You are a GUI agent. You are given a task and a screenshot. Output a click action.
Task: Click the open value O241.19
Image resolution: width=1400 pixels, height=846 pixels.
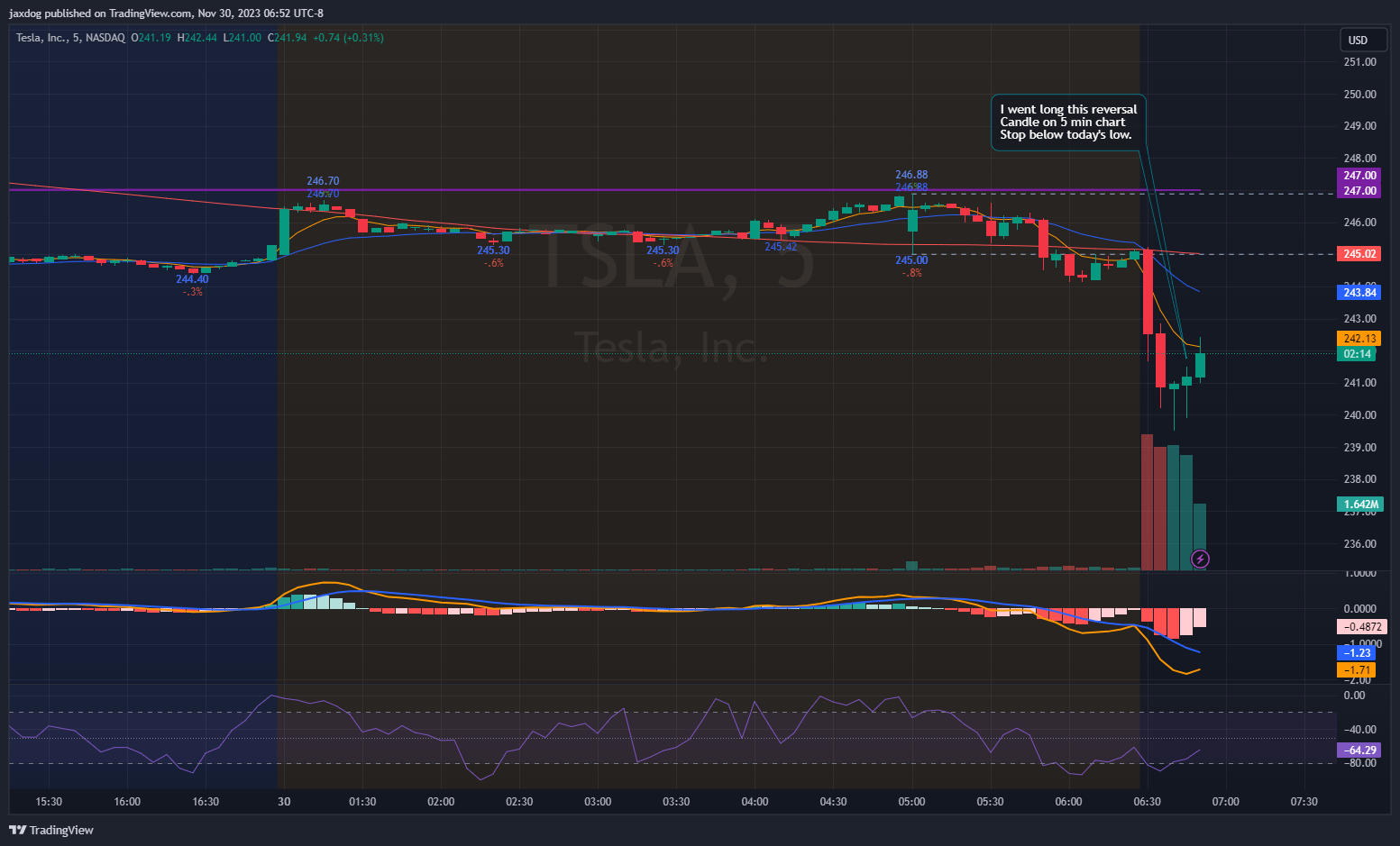pyautogui.click(x=151, y=38)
